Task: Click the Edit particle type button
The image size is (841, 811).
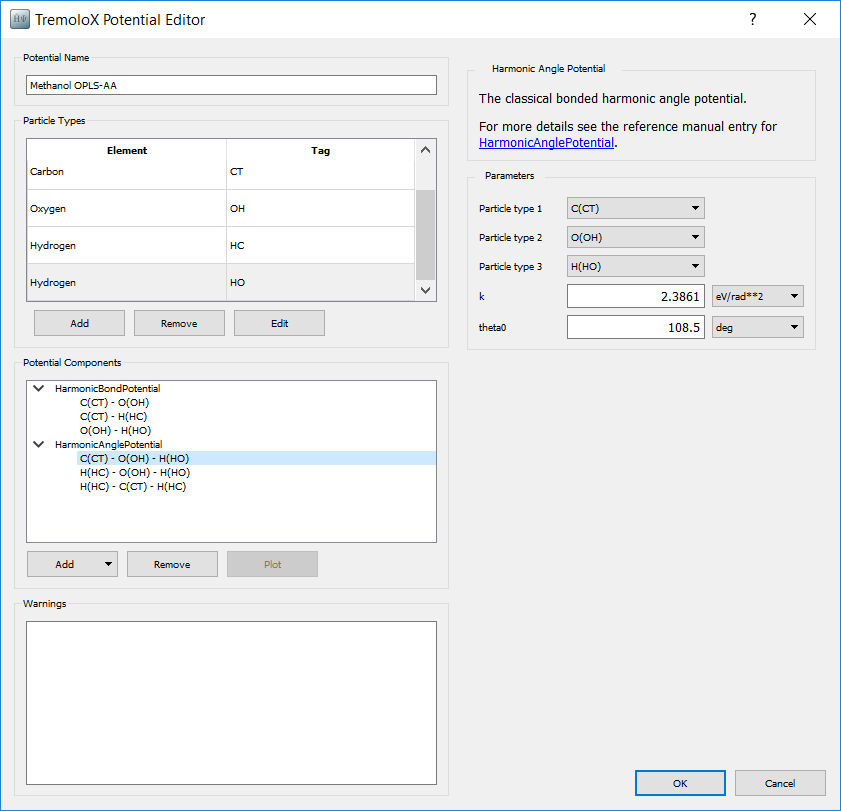Action: click(279, 323)
